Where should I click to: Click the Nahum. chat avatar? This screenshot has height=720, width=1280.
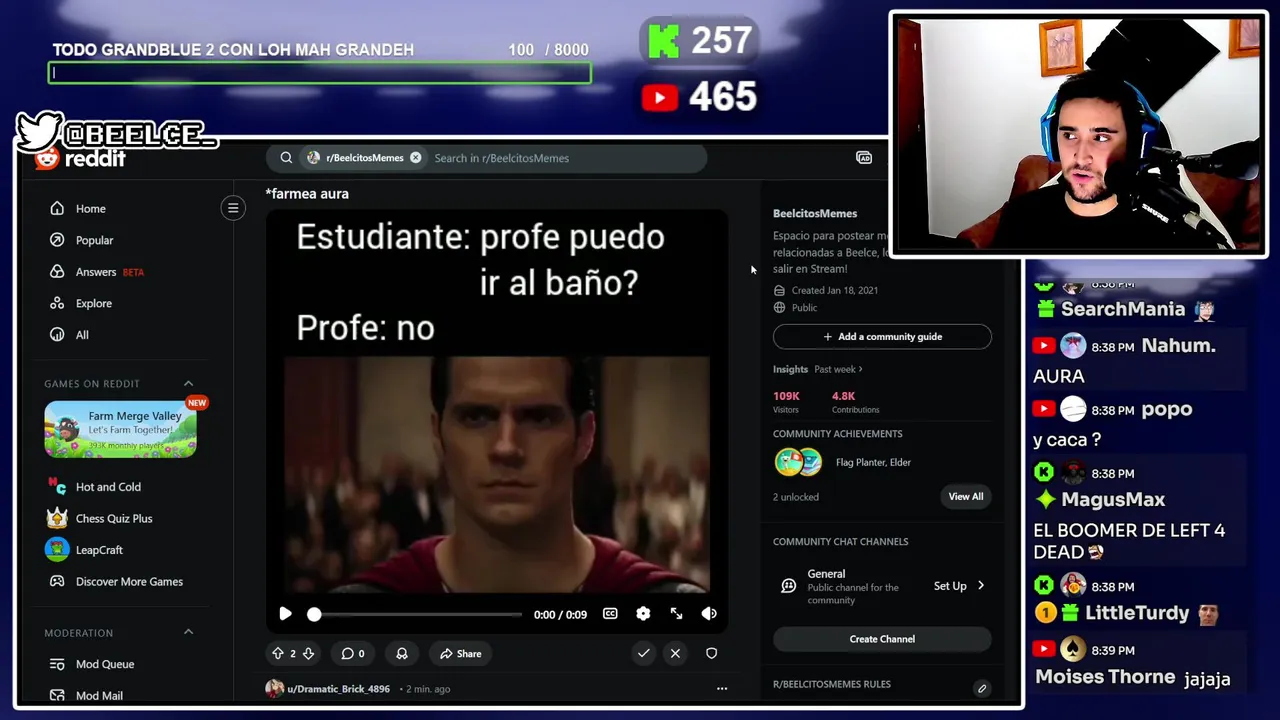pos(1073,346)
